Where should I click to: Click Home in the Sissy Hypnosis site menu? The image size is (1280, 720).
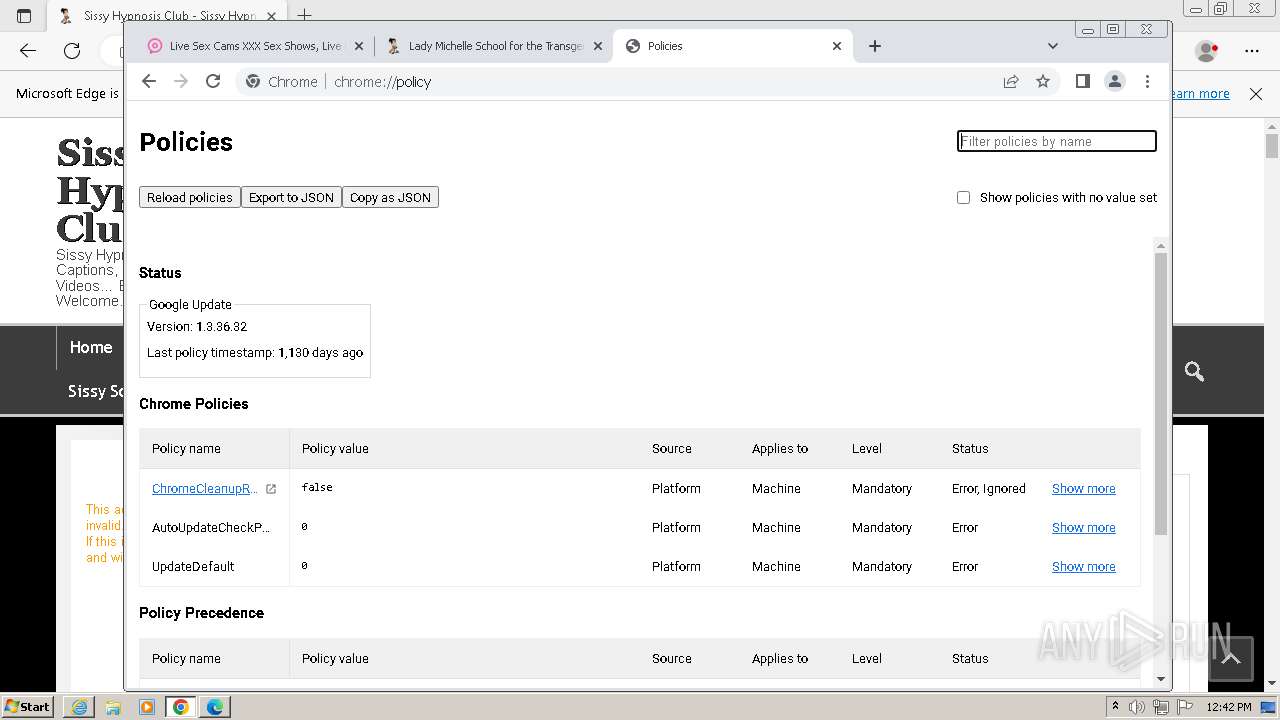coord(91,348)
